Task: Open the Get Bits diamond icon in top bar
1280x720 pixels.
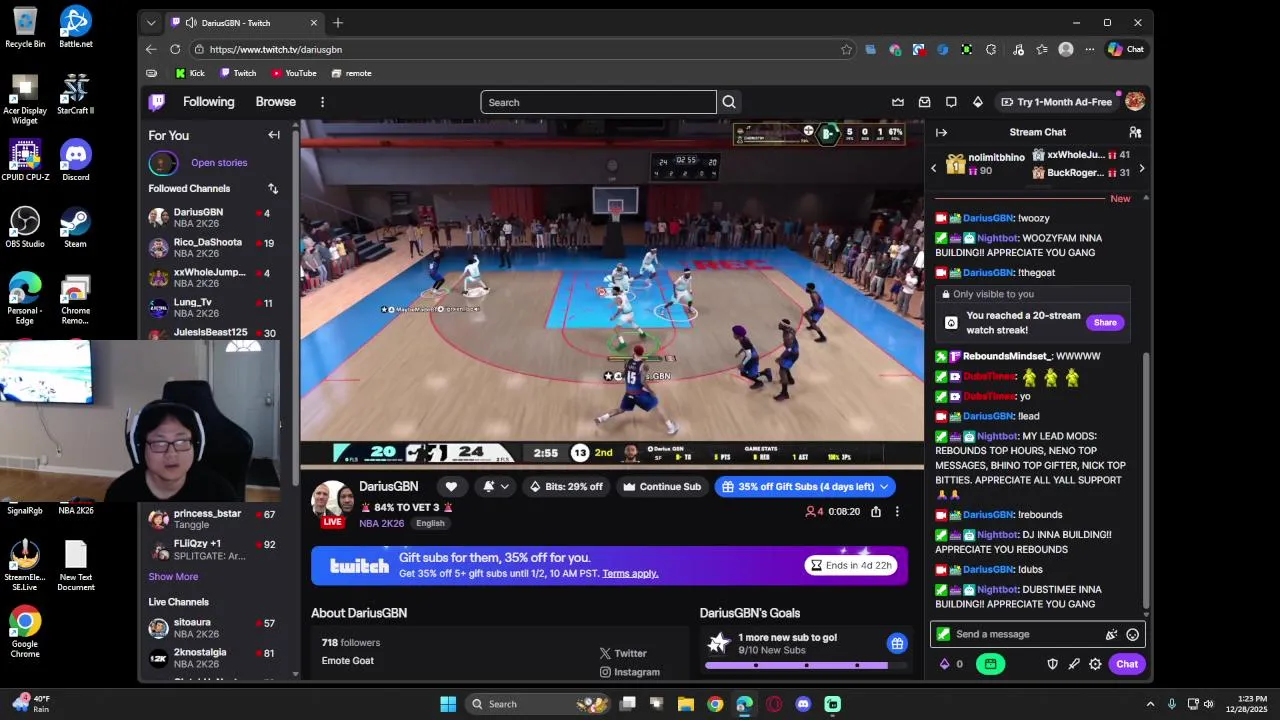Action: pyautogui.click(x=978, y=102)
